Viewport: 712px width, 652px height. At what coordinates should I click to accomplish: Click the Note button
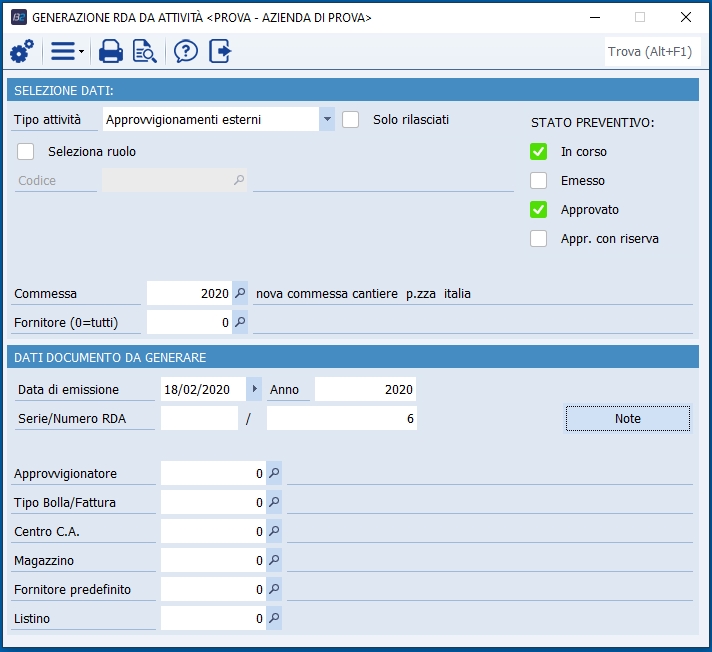[627, 419]
